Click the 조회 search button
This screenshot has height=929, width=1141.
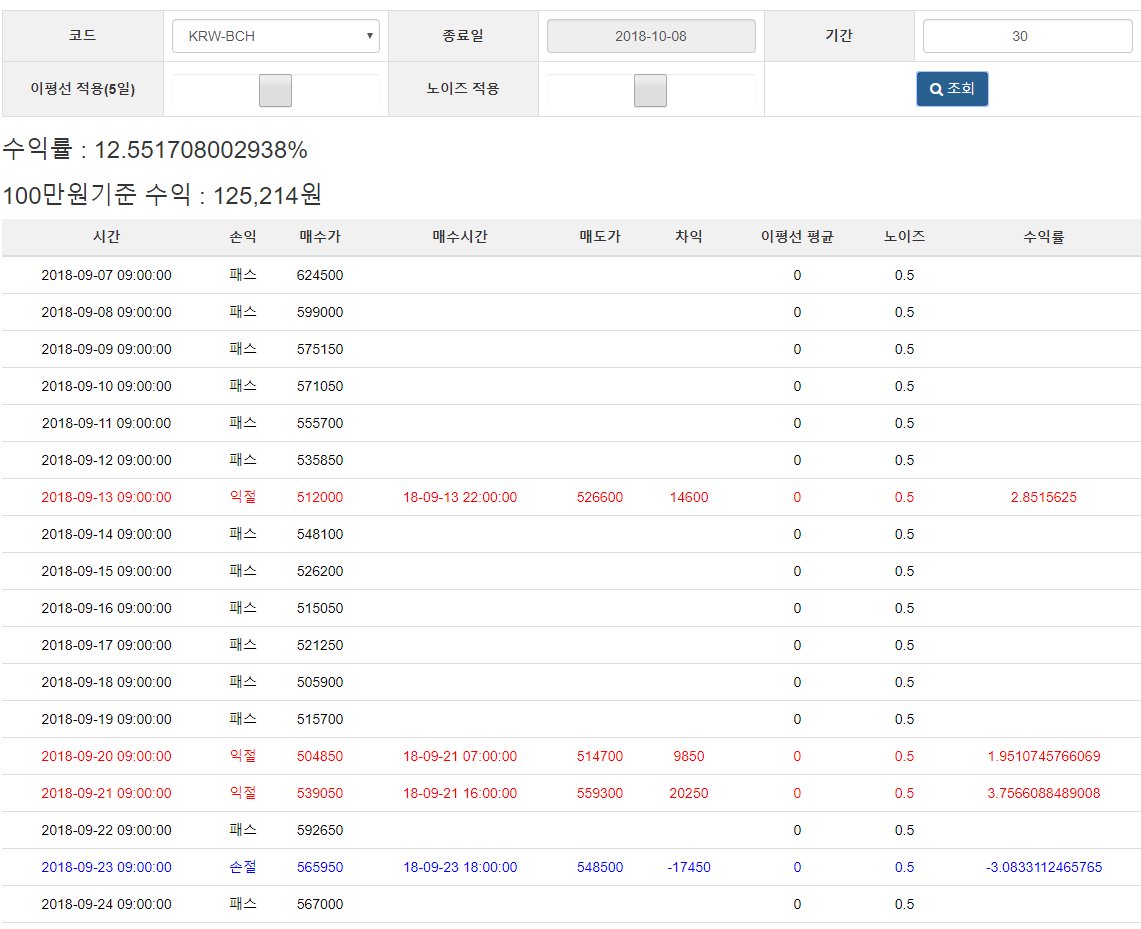coord(952,89)
